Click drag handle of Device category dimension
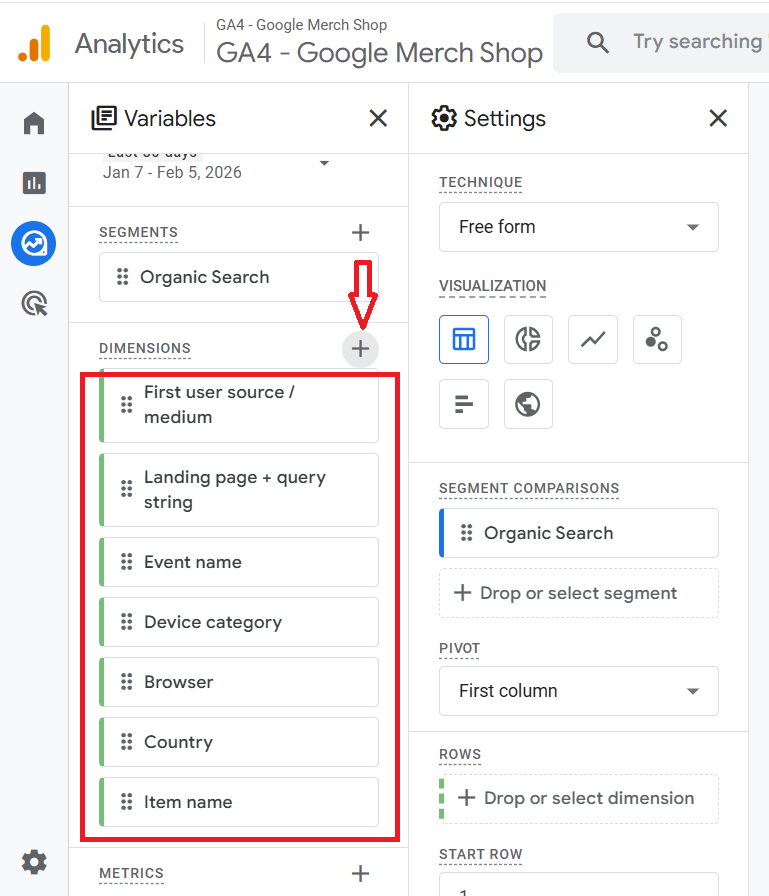 (x=126, y=622)
